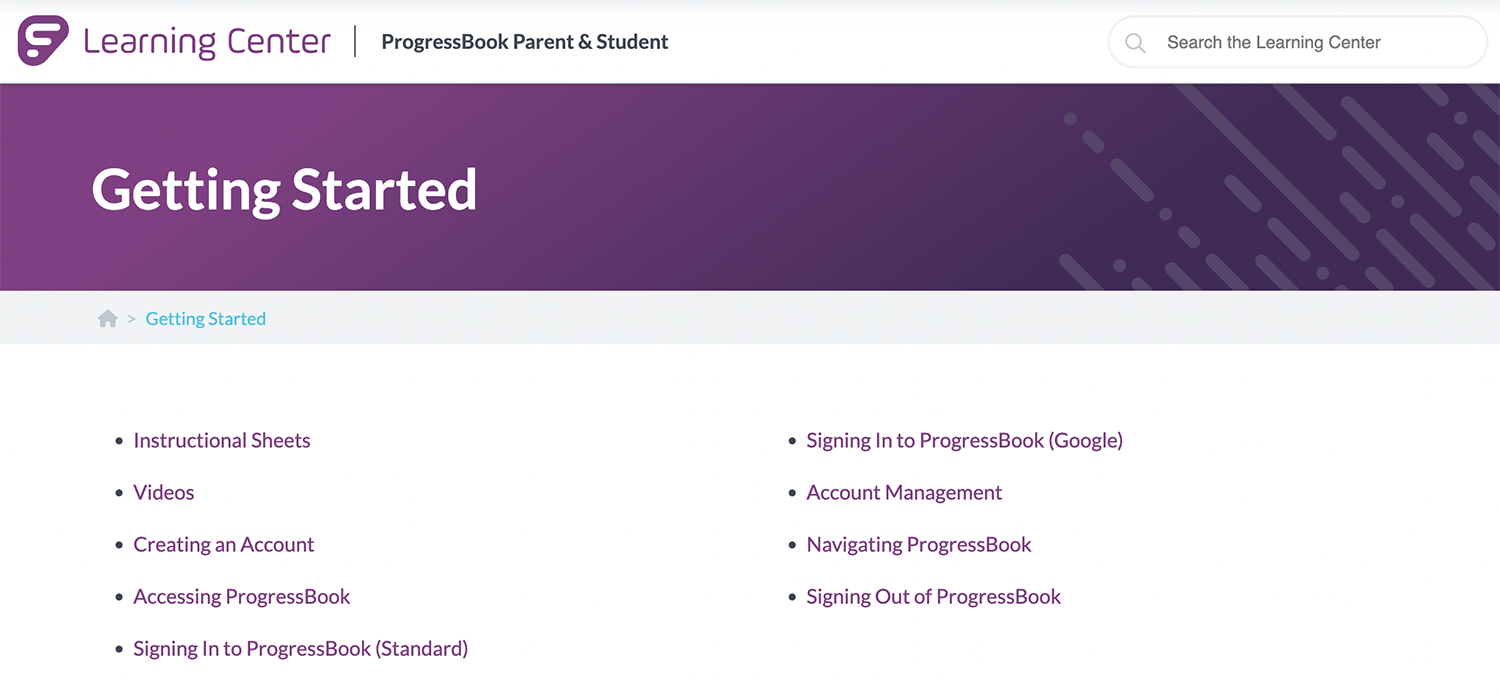Click the magnifying glass search icon
This screenshot has height=697, width=1500.
click(x=1135, y=43)
